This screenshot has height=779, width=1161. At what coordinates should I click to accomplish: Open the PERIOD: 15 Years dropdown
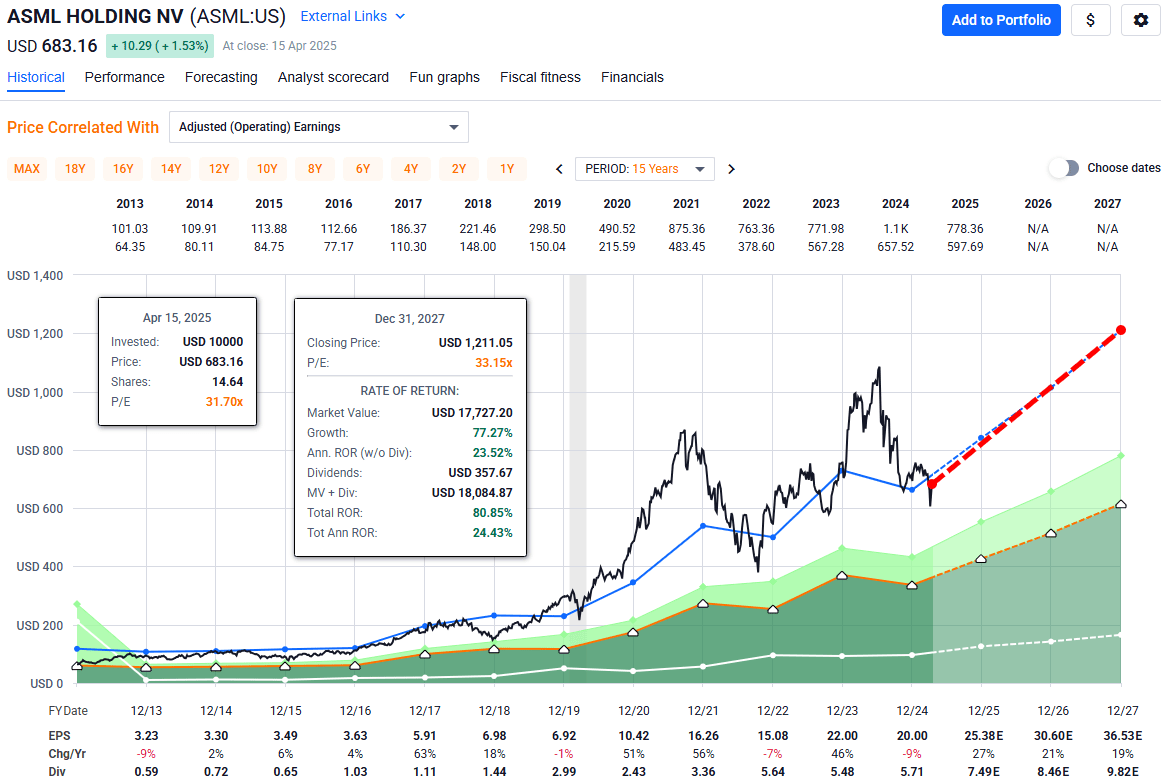click(644, 169)
